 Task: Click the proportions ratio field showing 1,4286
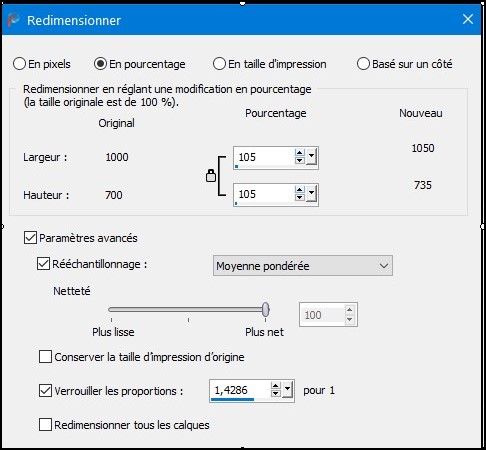tap(239, 390)
